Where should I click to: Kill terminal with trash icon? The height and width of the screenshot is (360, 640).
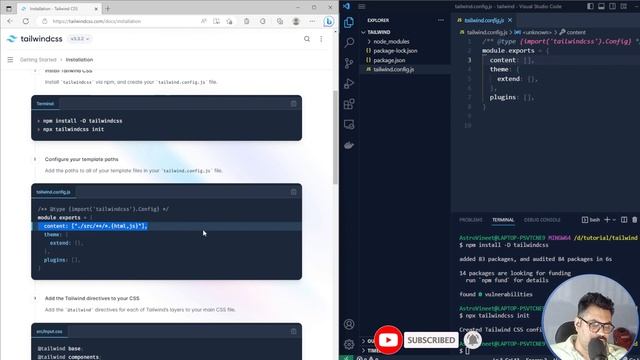click(634, 220)
